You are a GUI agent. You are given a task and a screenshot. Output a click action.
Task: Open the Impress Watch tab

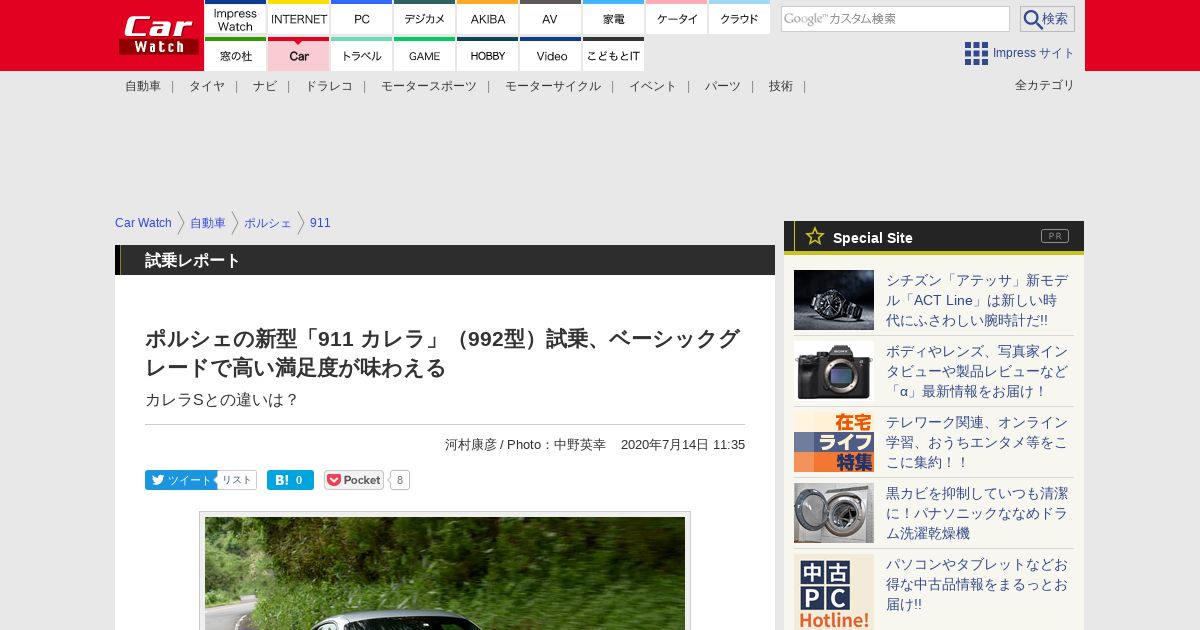point(235,18)
